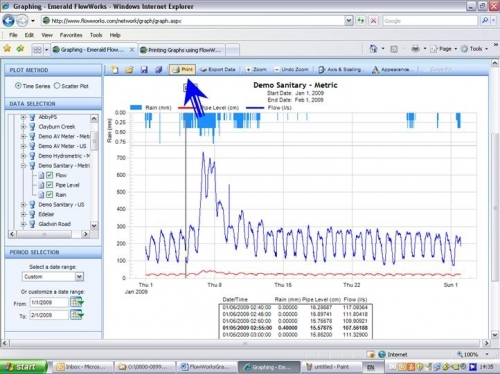Open the Tools menu in menu bar
500x374 pixels.
coord(96,35)
